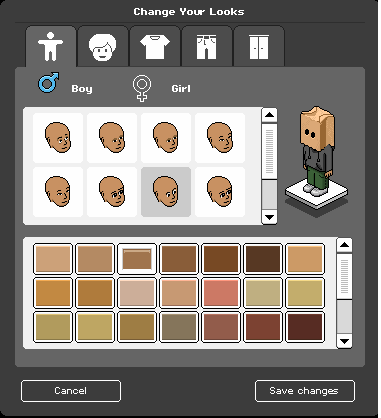This screenshot has height=418, width=381.
Task: Open the body tab with person icon
Action: (x=51, y=46)
